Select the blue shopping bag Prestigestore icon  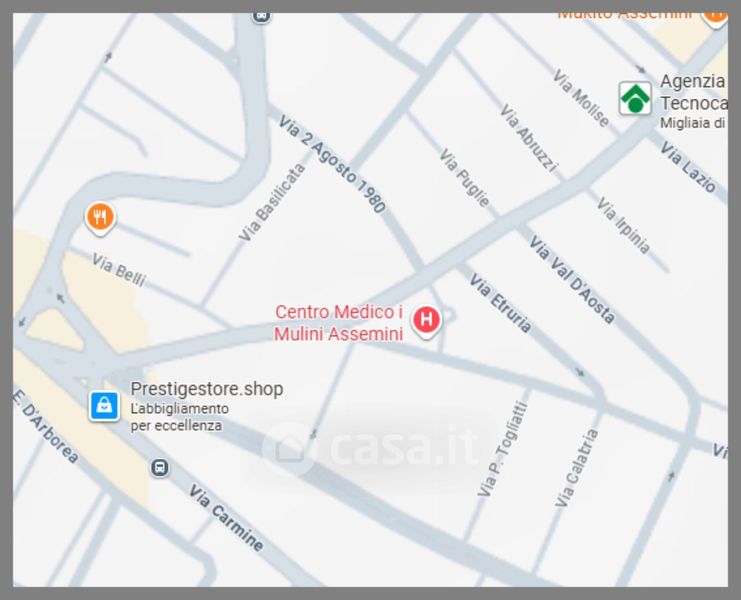point(104,406)
